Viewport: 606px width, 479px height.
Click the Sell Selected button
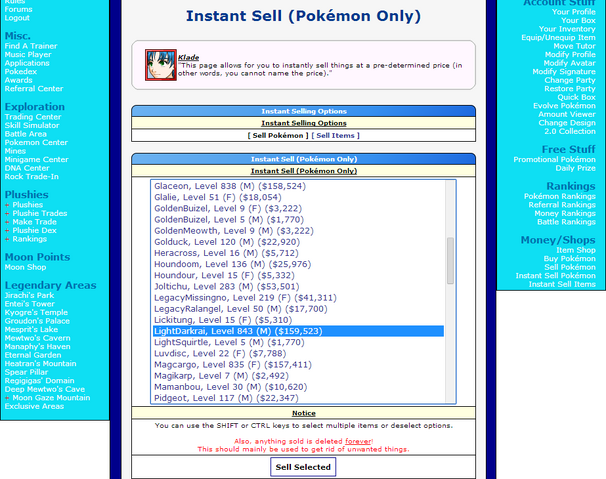[x=303, y=467]
